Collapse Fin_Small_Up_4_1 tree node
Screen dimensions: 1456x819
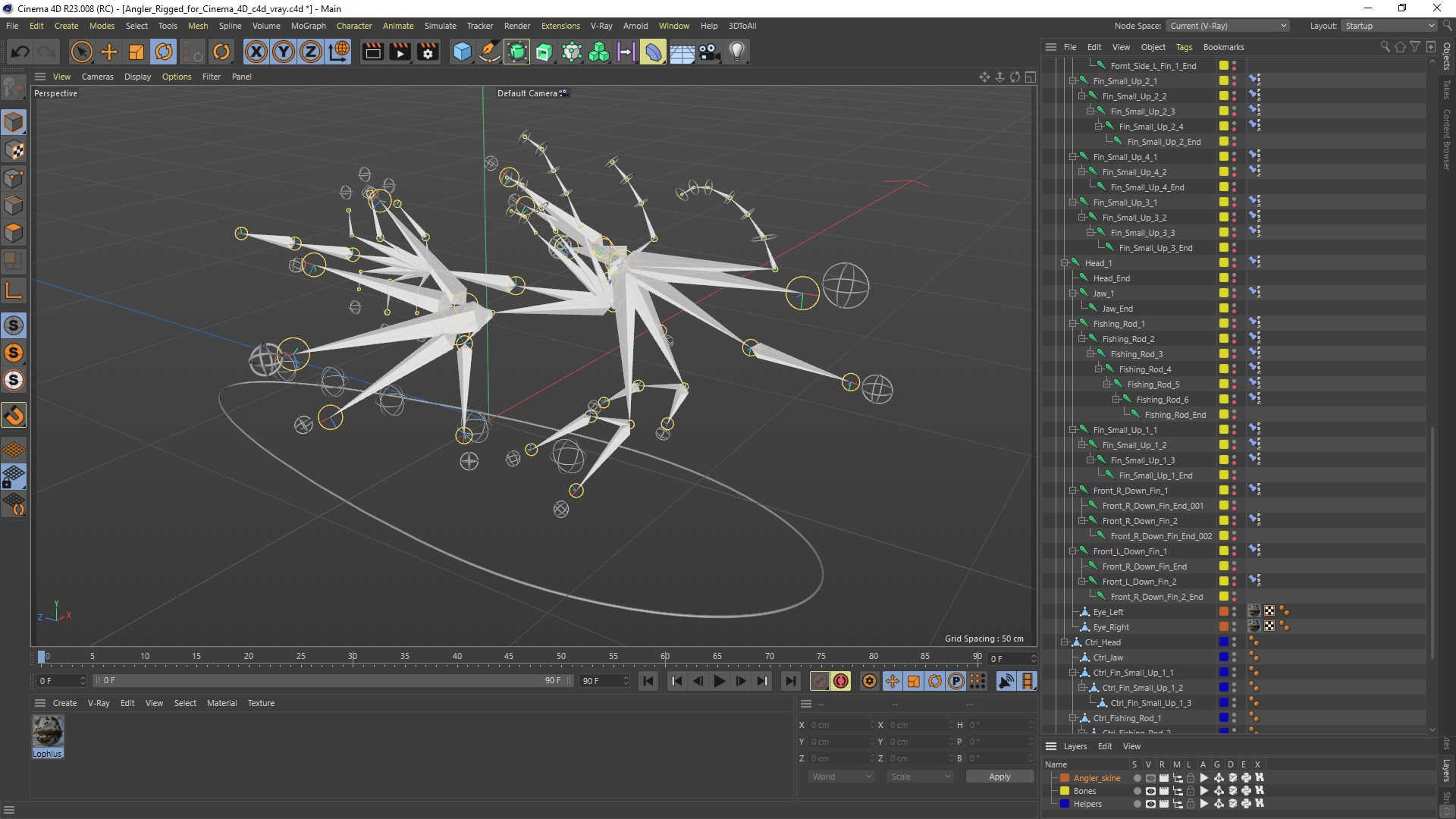click(x=1073, y=157)
